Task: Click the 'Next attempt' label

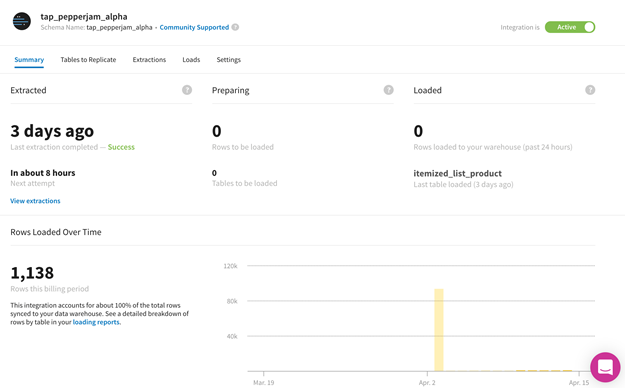Action: (33, 183)
